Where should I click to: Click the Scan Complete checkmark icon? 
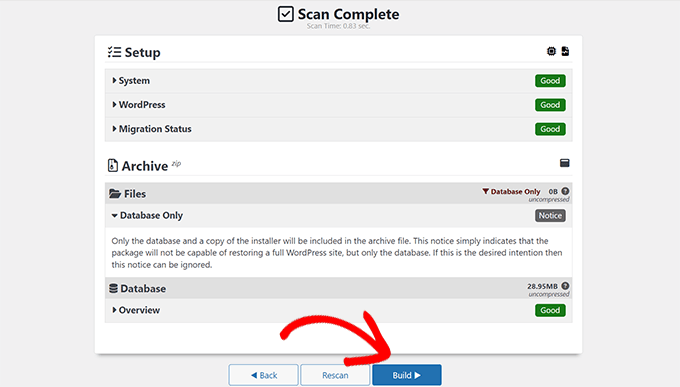coord(286,14)
